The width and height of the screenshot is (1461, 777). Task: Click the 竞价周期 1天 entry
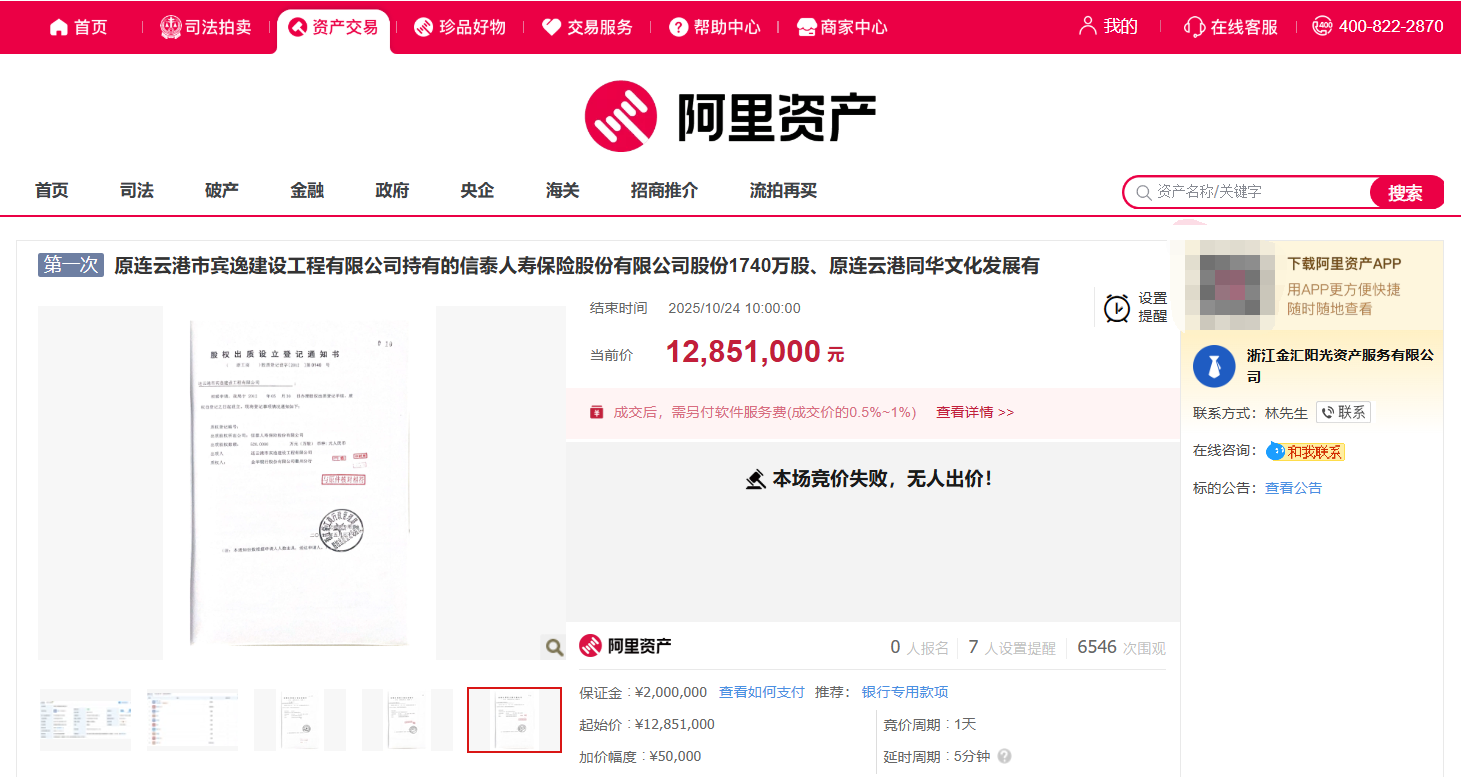point(930,724)
